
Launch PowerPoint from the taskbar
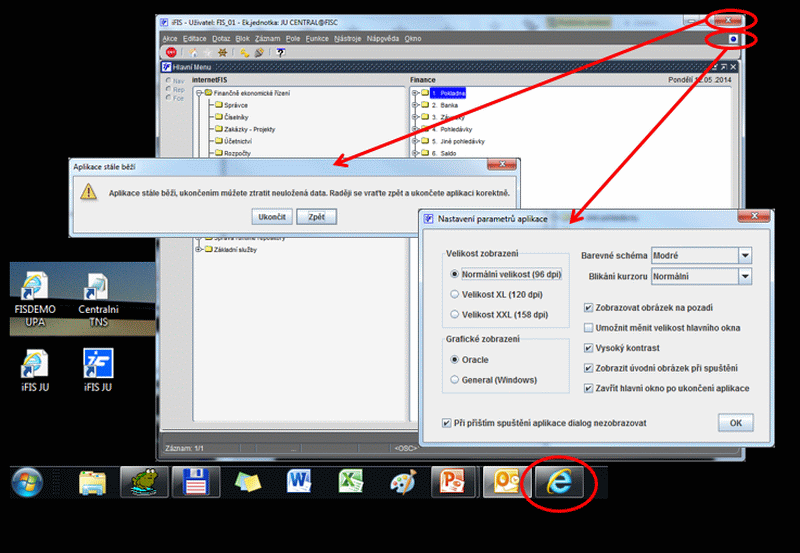[x=454, y=482]
